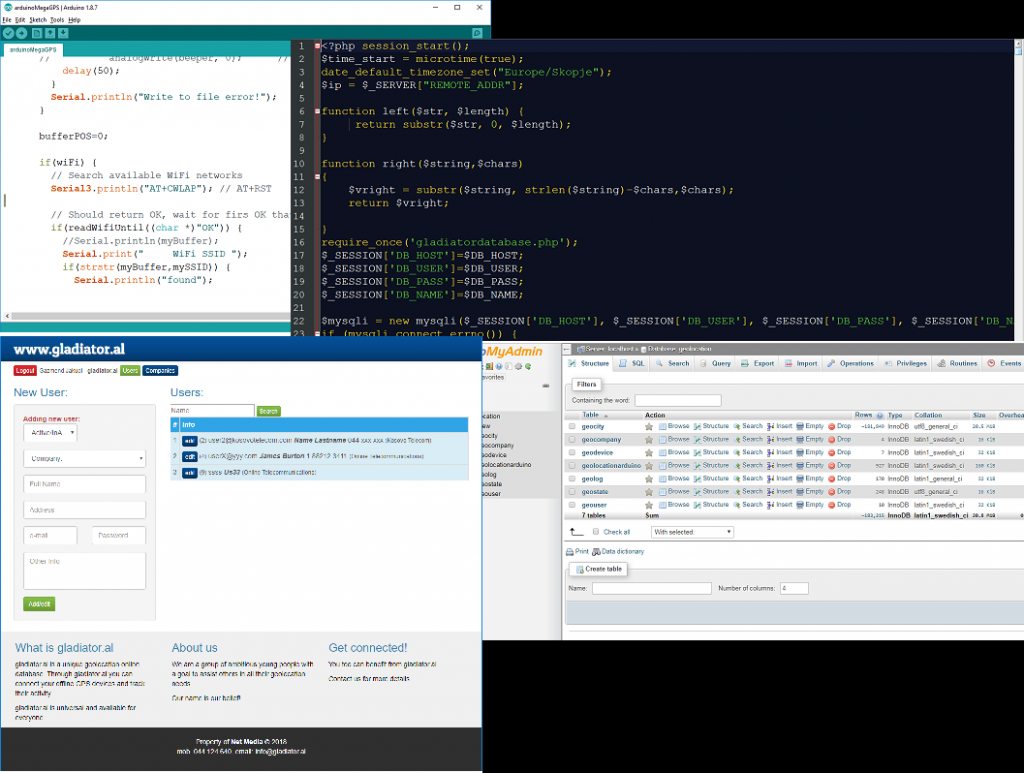Favorite the geocity table star icon
This screenshot has height=773, width=1024.
(648, 426)
